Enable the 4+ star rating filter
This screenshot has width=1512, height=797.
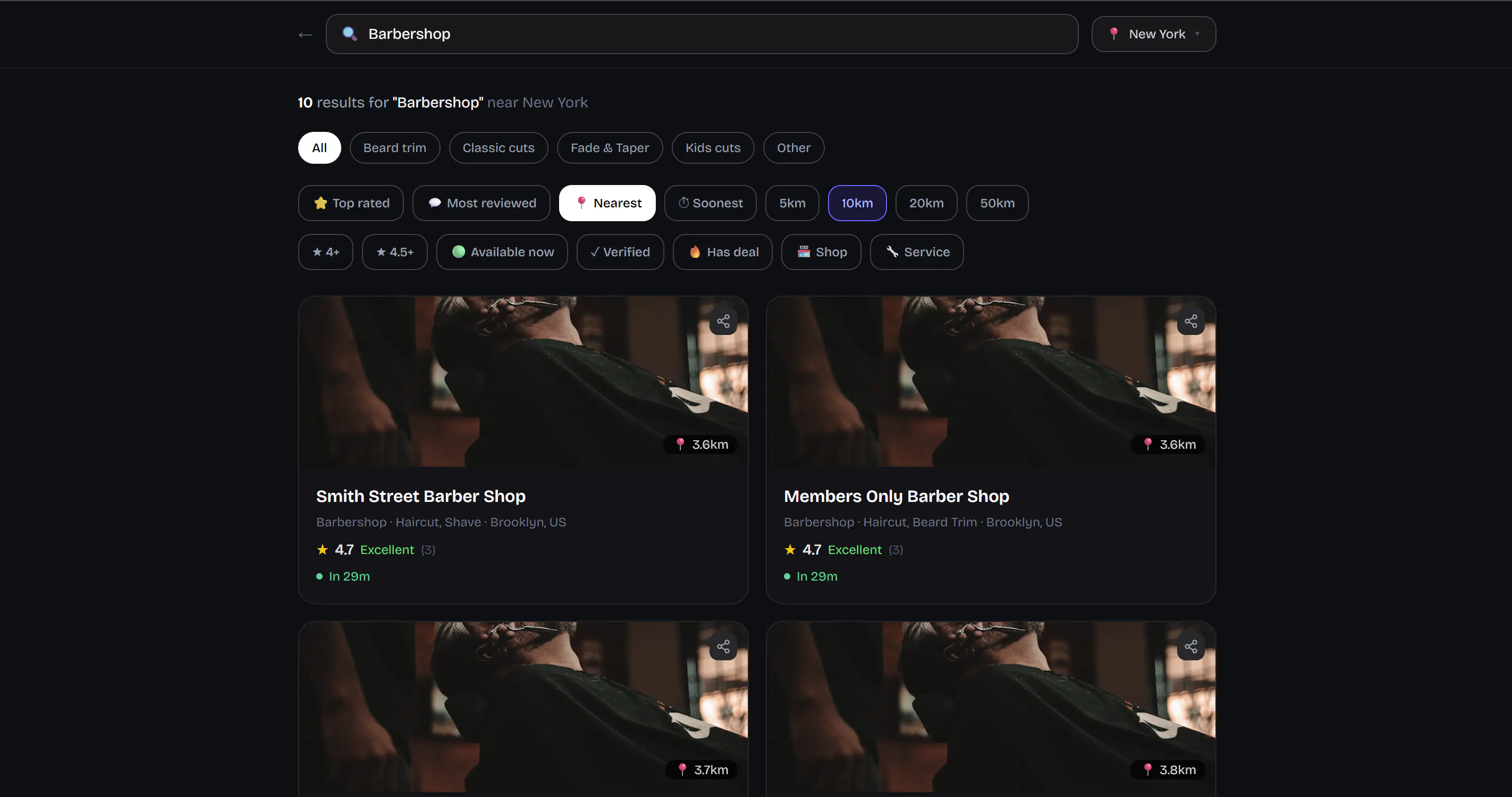click(x=326, y=253)
